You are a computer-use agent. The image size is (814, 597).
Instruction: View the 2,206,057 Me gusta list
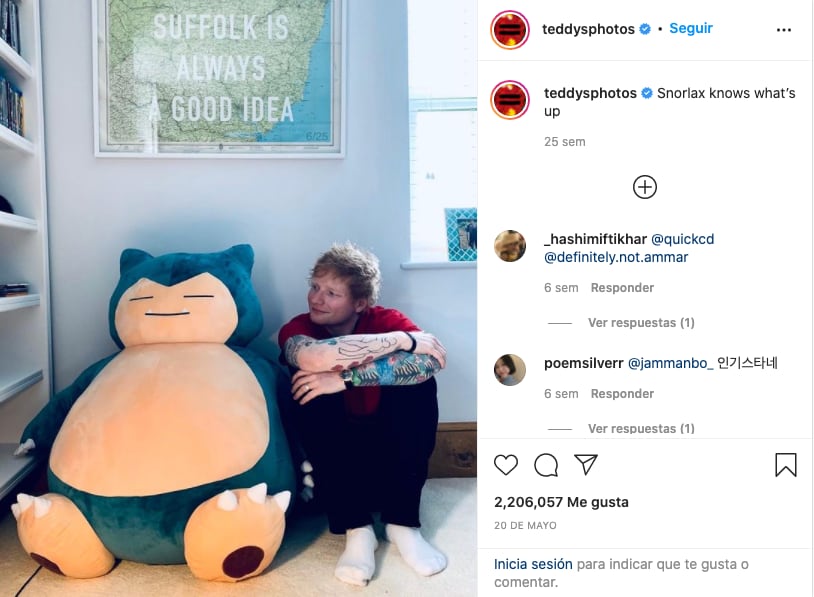561,502
